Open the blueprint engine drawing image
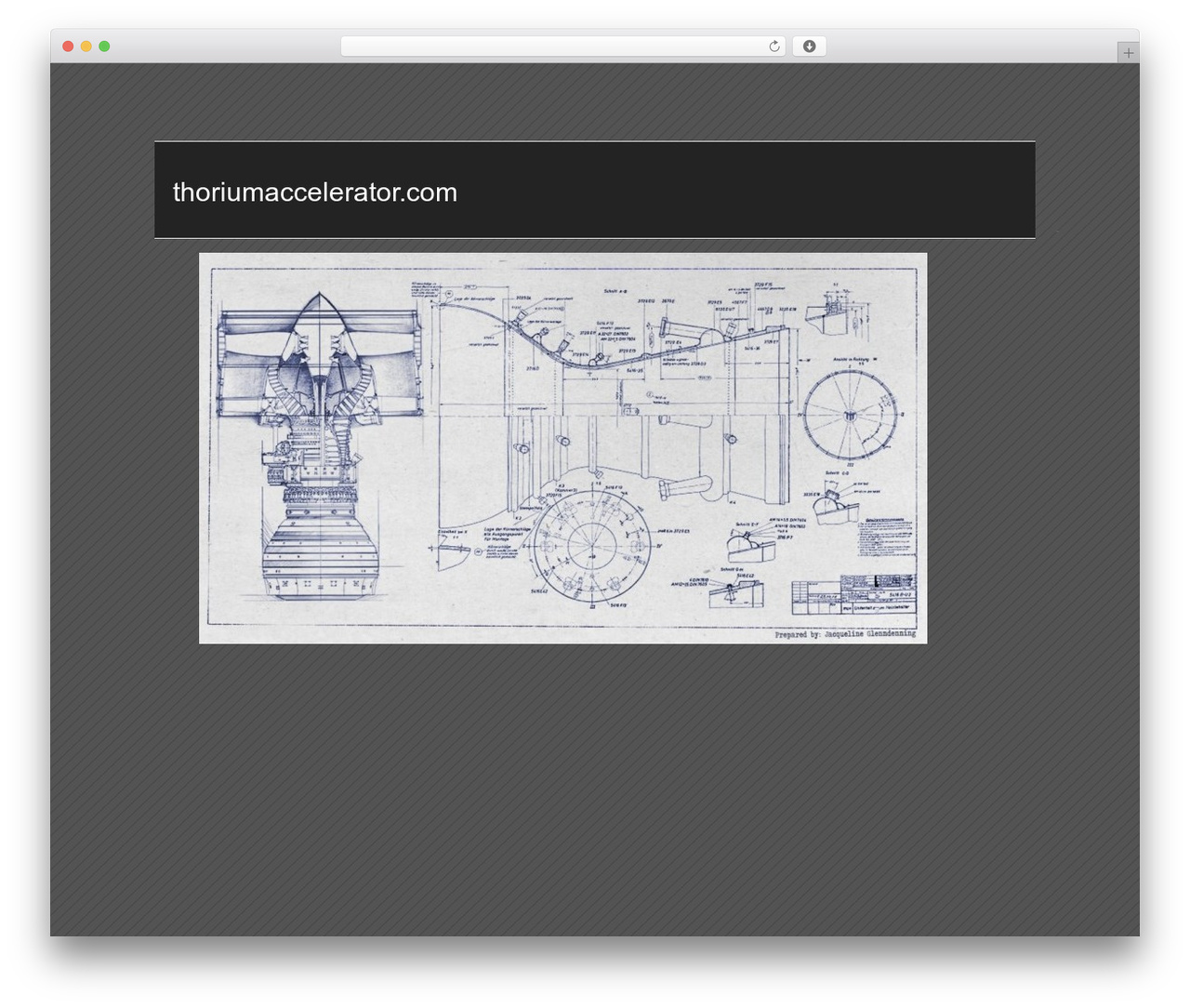This screenshot has height=1008, width=1190. tap(562, 448)
